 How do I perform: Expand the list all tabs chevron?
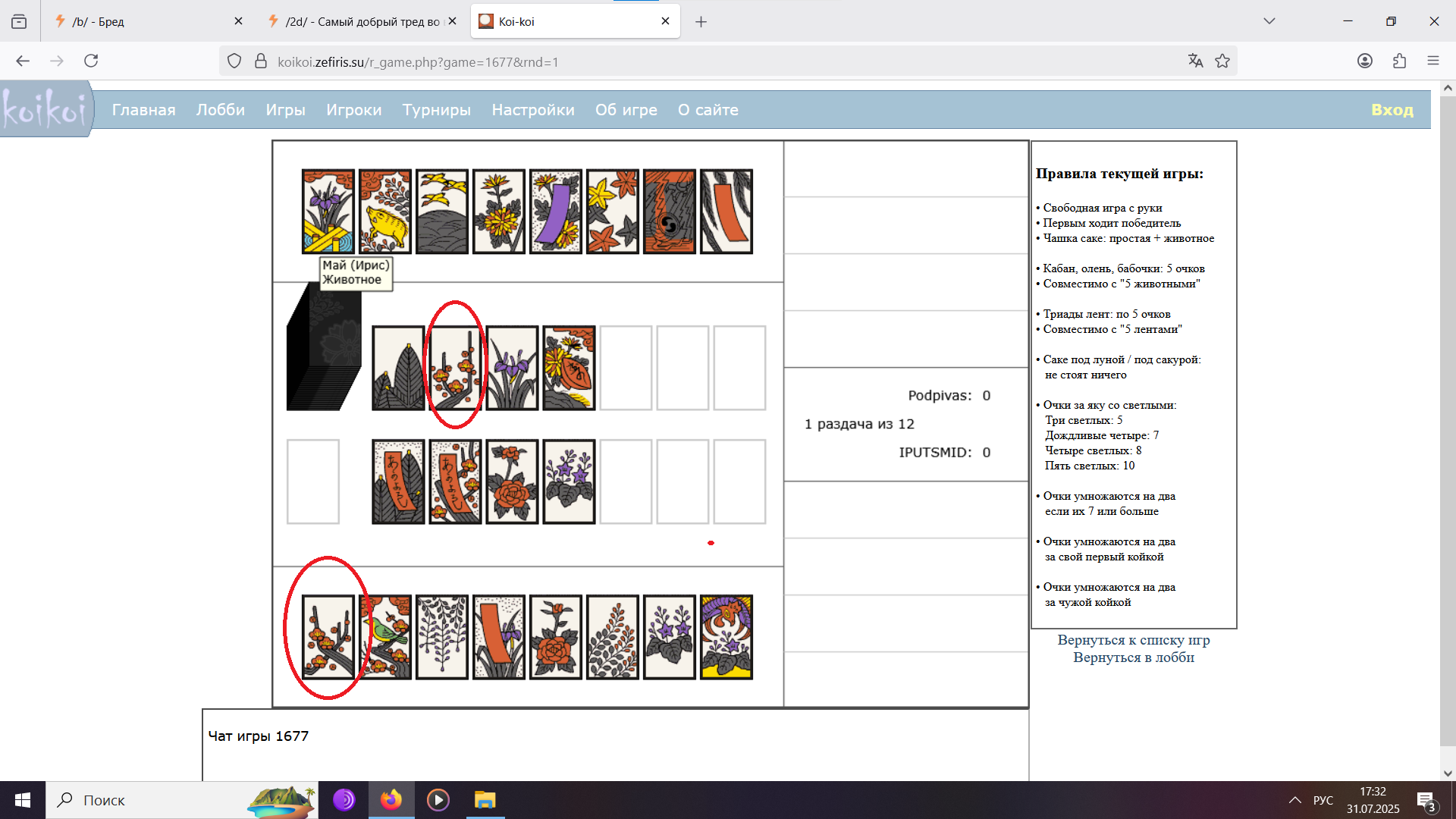click(1269, 21)
